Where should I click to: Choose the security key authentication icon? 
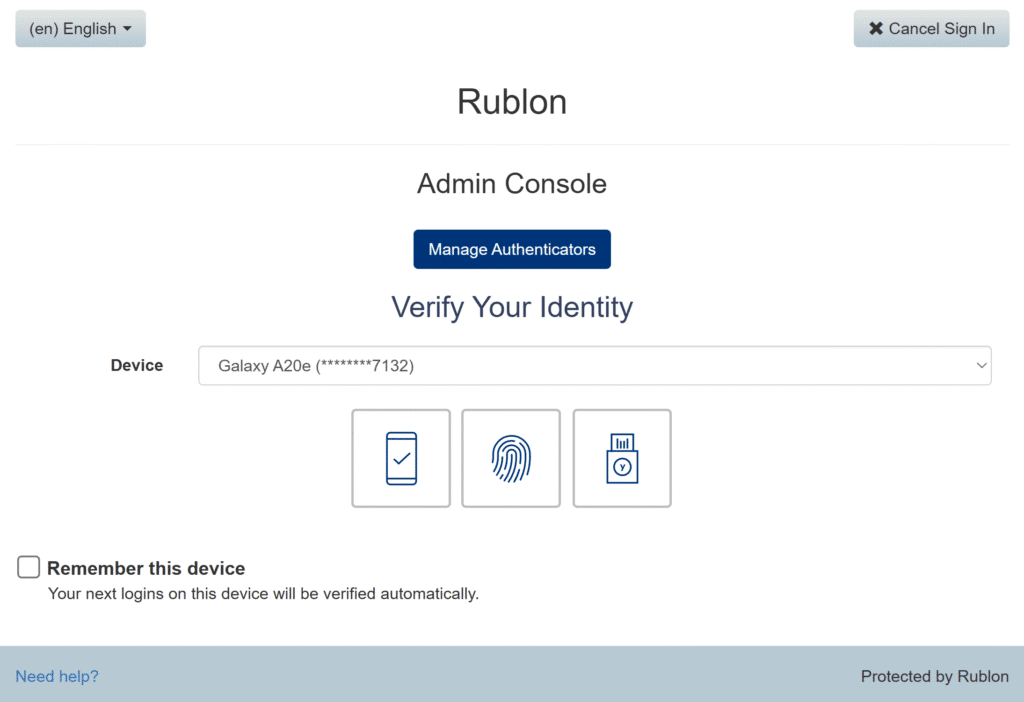[621, 458]
